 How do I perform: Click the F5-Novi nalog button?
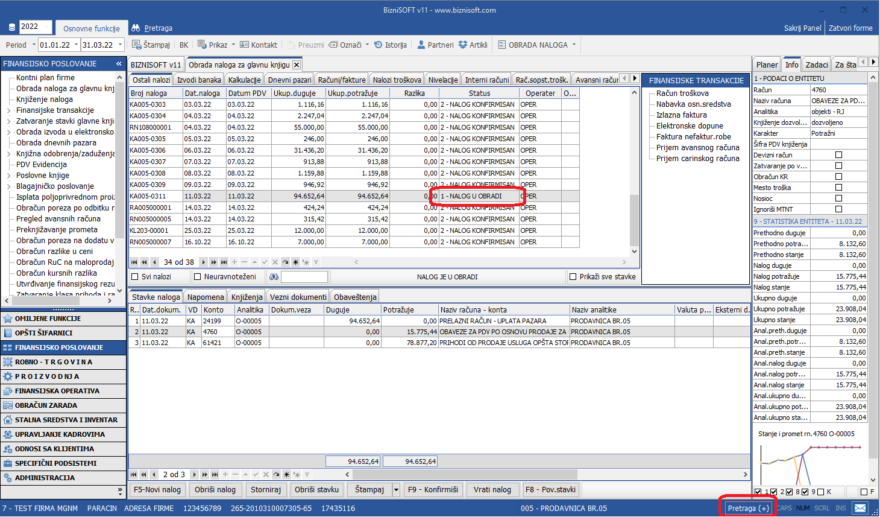(x=157, y=490)
